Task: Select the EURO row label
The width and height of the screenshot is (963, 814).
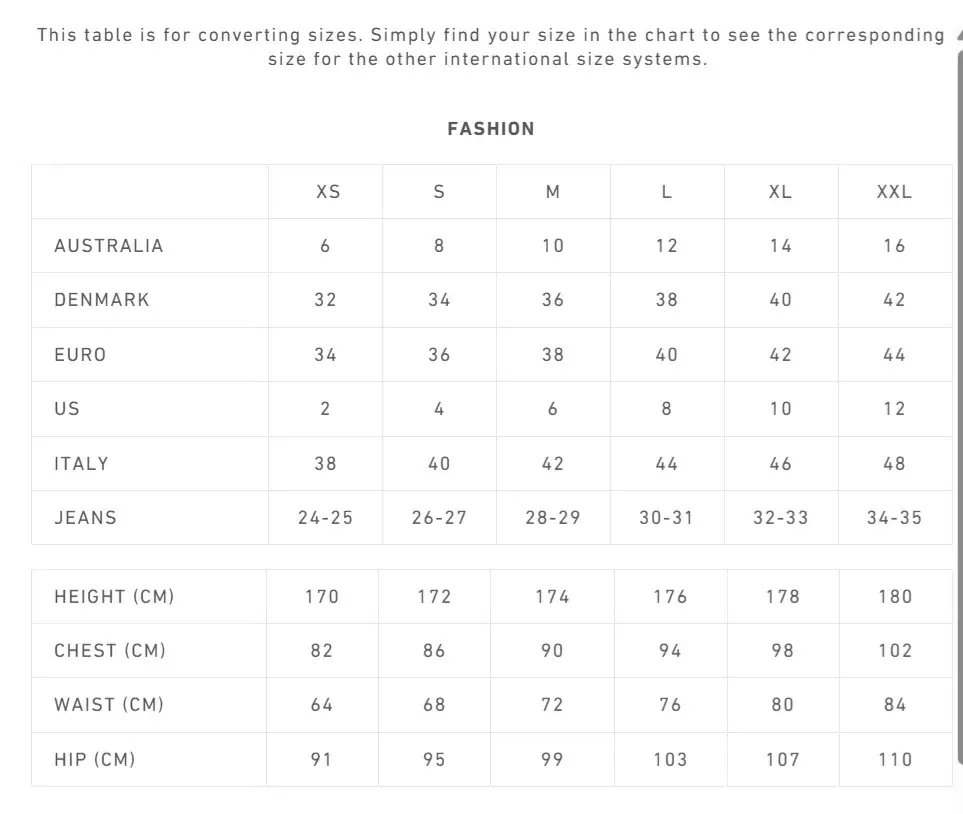Action: click(80, 355)
